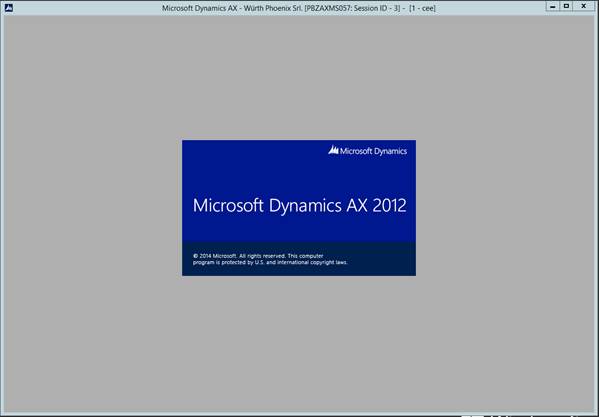599x417 pixels.
Task: Open the Dynamics AX system menu icon
Action: point(8,8)
